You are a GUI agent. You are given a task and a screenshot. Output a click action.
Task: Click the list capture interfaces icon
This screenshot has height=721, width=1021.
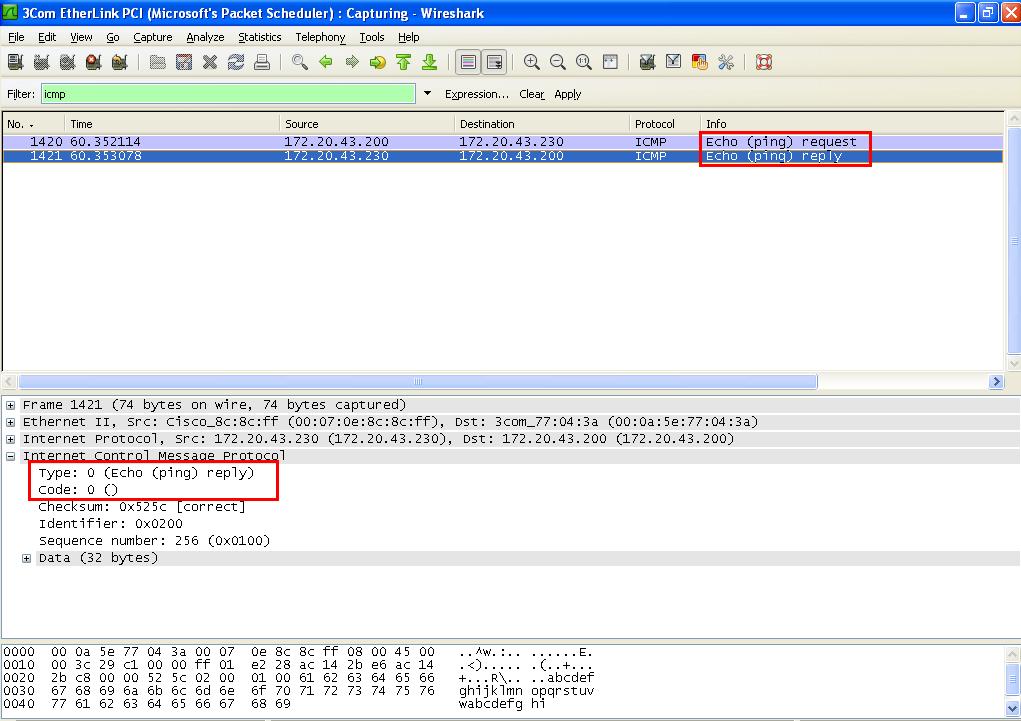16,62
